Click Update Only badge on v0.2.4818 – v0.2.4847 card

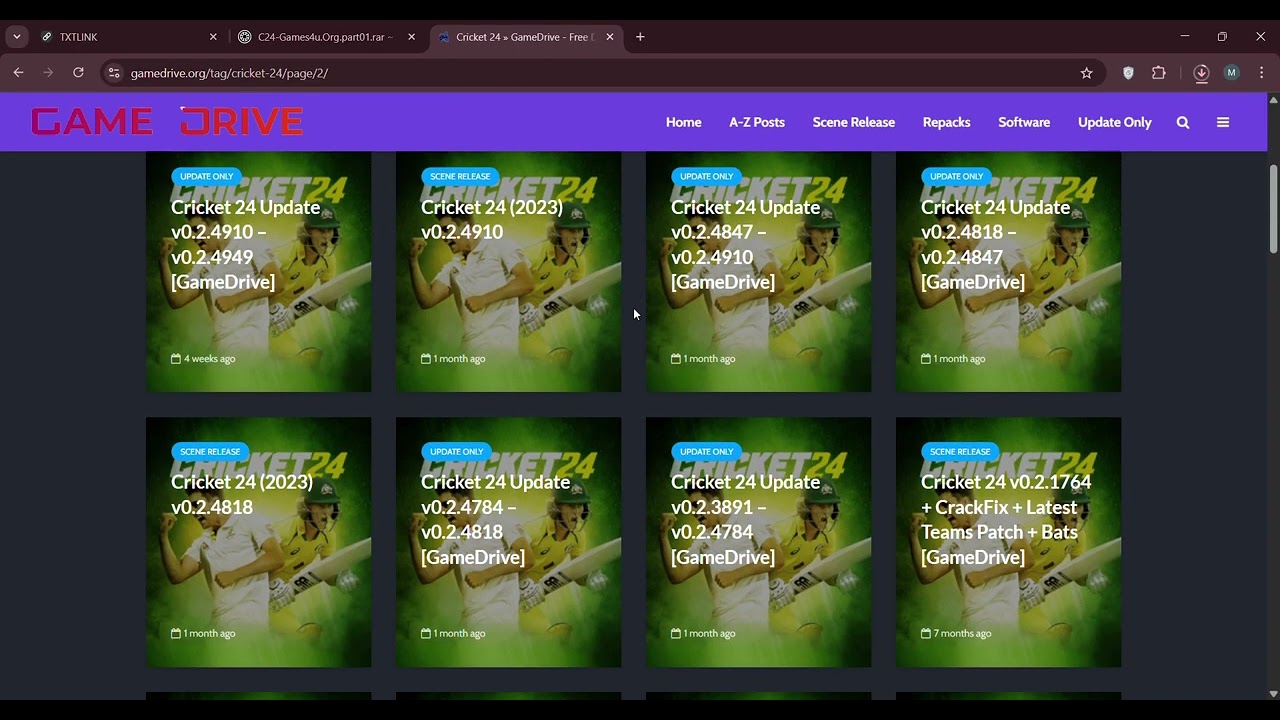click(x=957, y=176)
